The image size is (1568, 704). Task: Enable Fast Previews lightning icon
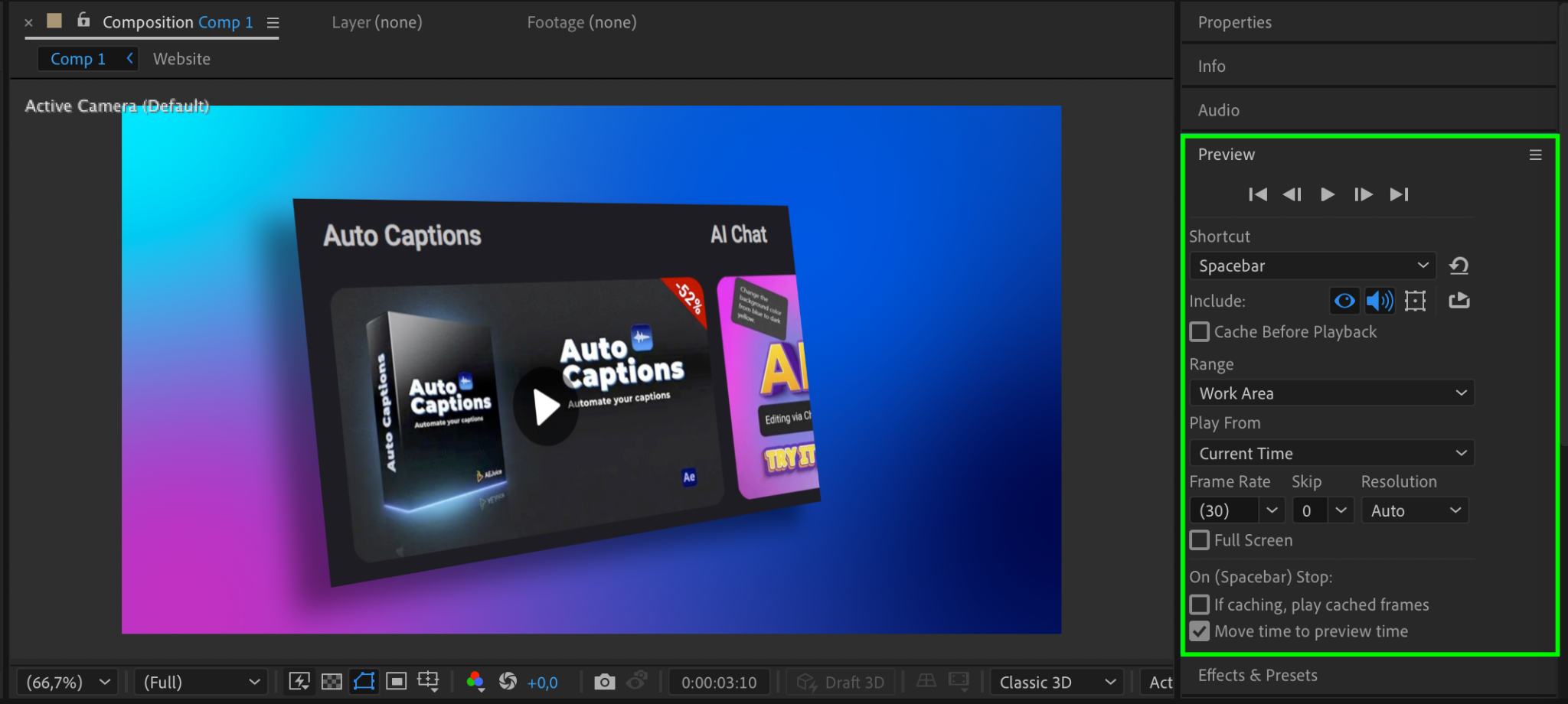[x=299, y=682]
